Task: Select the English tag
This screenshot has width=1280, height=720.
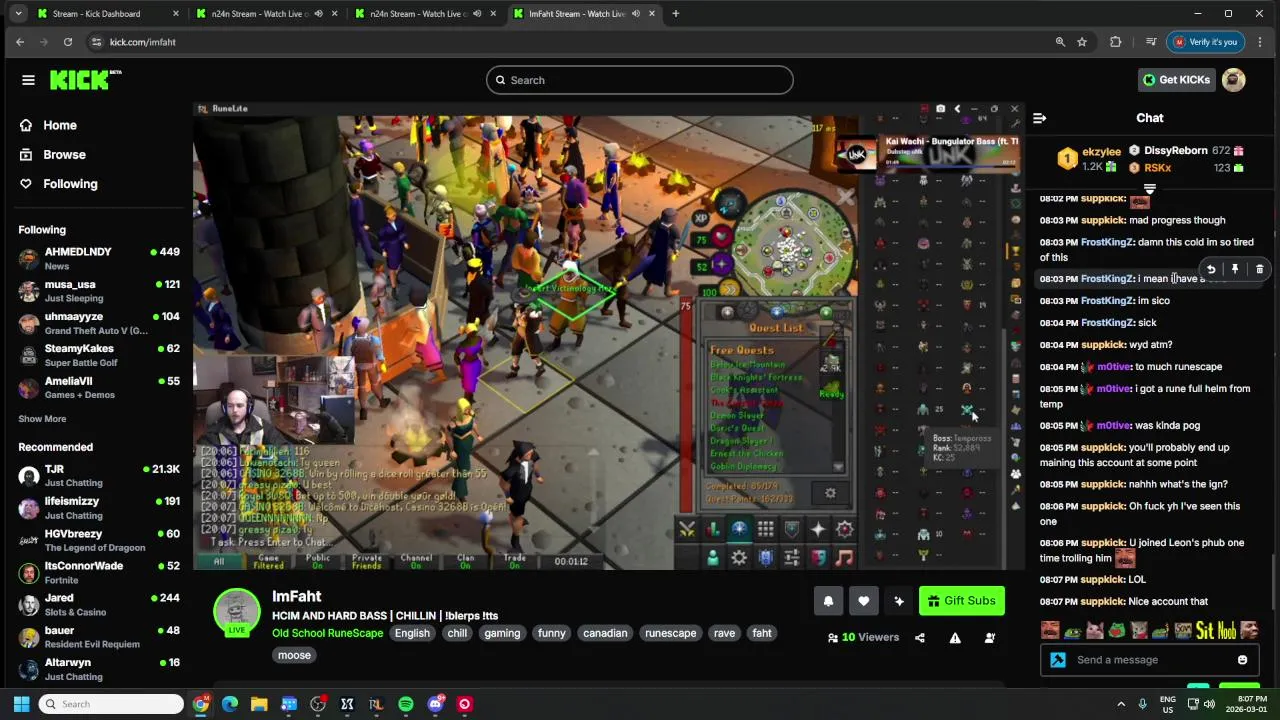Action: 412,633
